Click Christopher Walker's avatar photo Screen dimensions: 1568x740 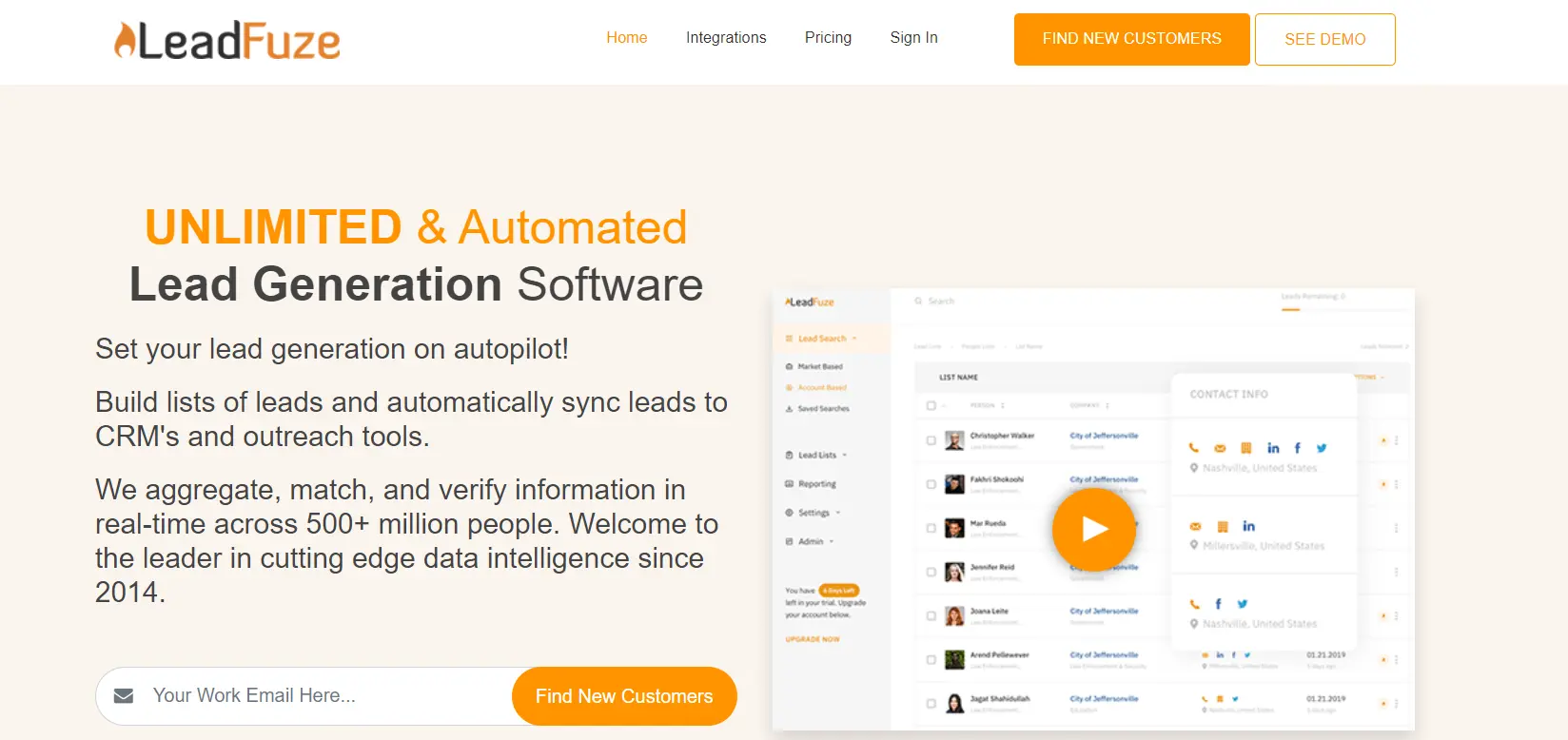click(x=954, y=440)
